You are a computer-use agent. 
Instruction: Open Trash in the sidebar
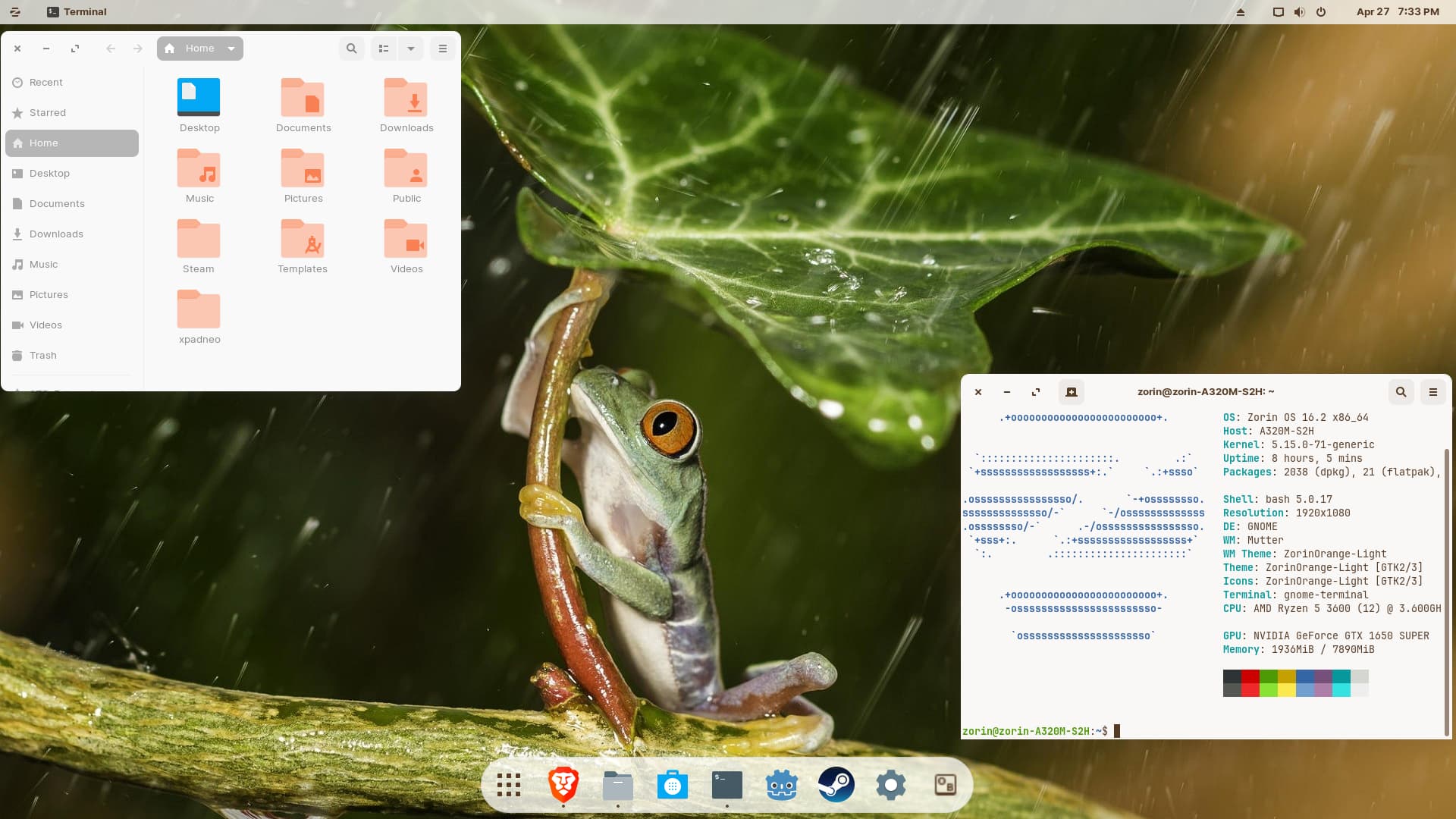click(43, 355)
